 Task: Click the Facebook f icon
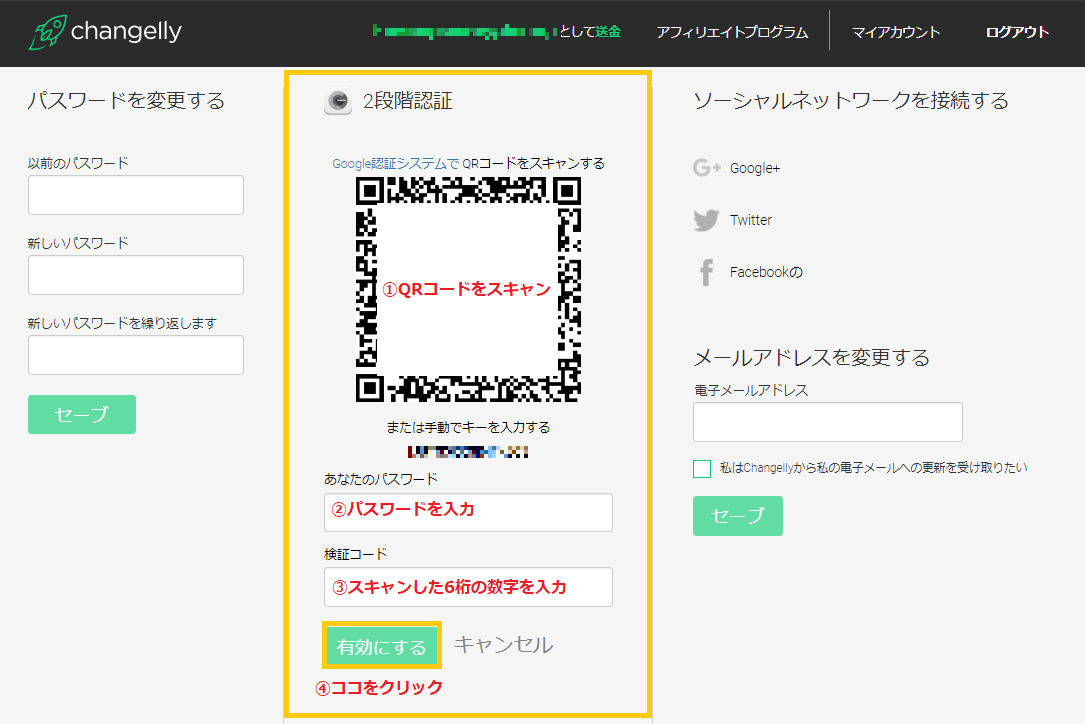[706, 272]
